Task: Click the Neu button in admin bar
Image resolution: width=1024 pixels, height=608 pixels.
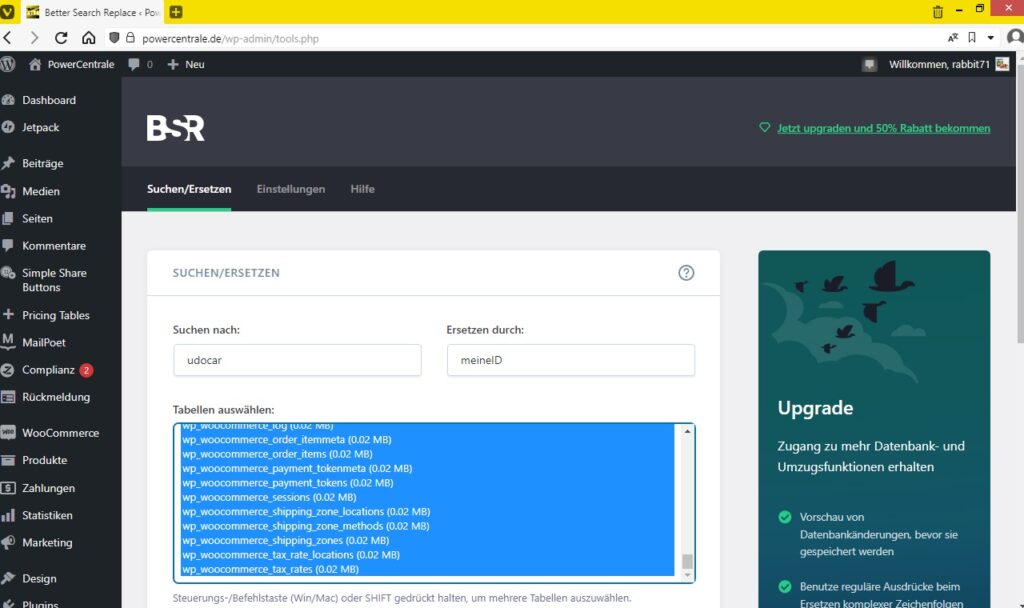Action: (186, 64)
